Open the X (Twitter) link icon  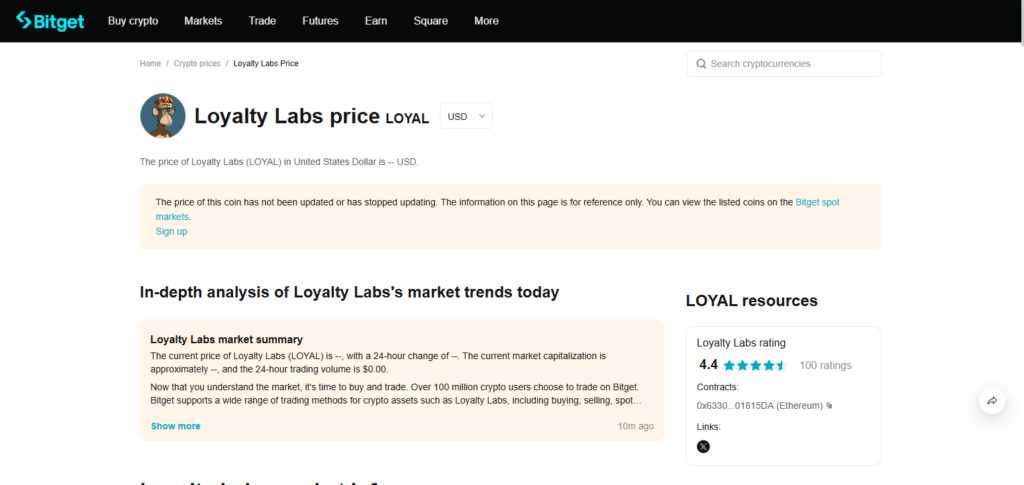tap(703, 446)
